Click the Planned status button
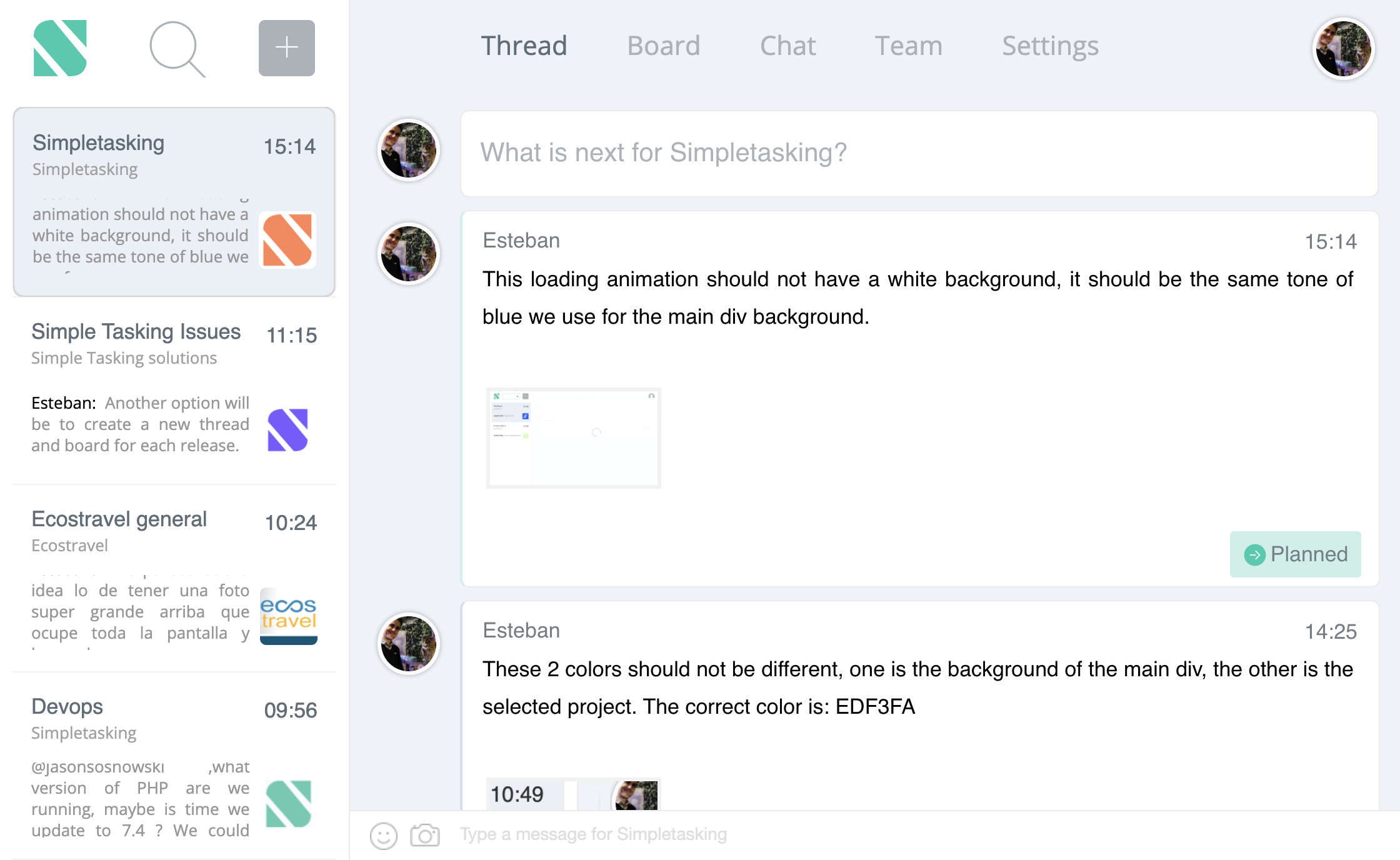The height and width of the screenshot is (860, 1400). click(x=1296, y=554)
